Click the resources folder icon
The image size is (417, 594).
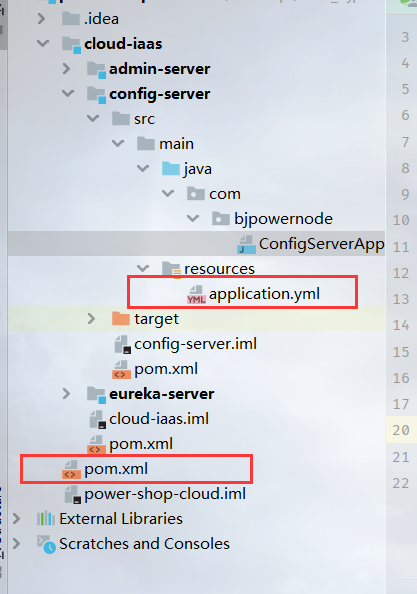tap(171, 269)
